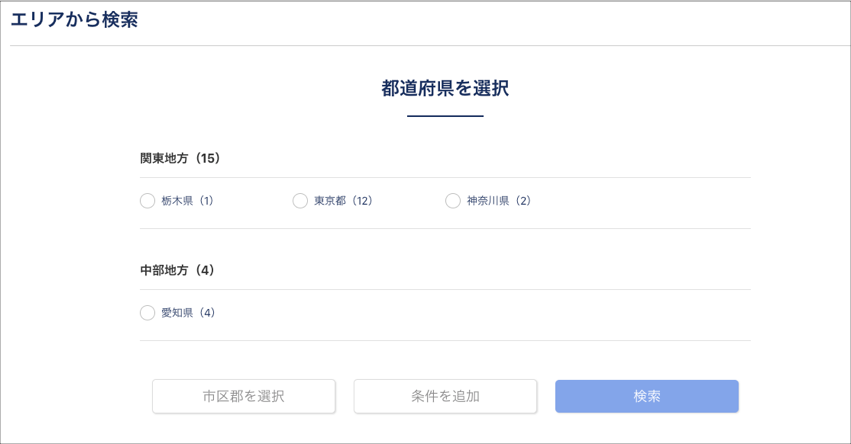Hit the blue 検索 button

647,396
